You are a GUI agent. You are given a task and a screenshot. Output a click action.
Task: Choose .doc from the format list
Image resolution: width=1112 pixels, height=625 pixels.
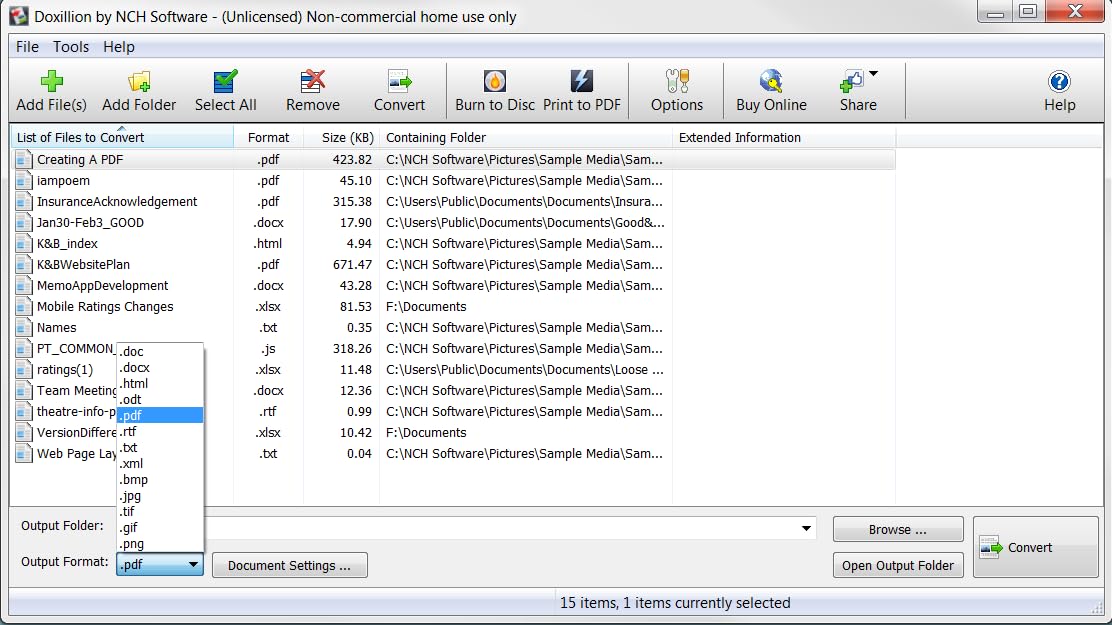pyautogui.click(x=160, y=351)
